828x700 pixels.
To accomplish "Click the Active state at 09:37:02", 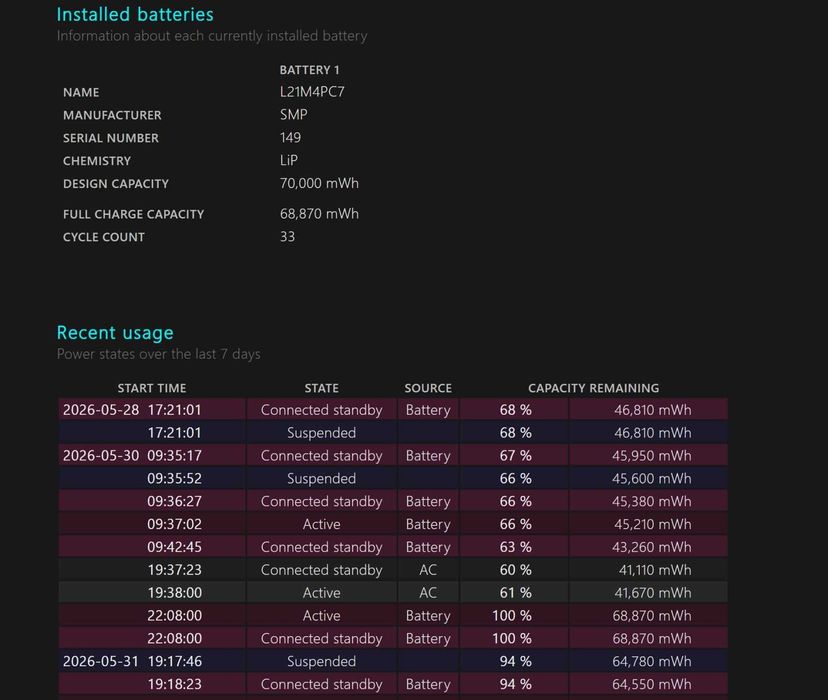I will (x=321, y=524).
